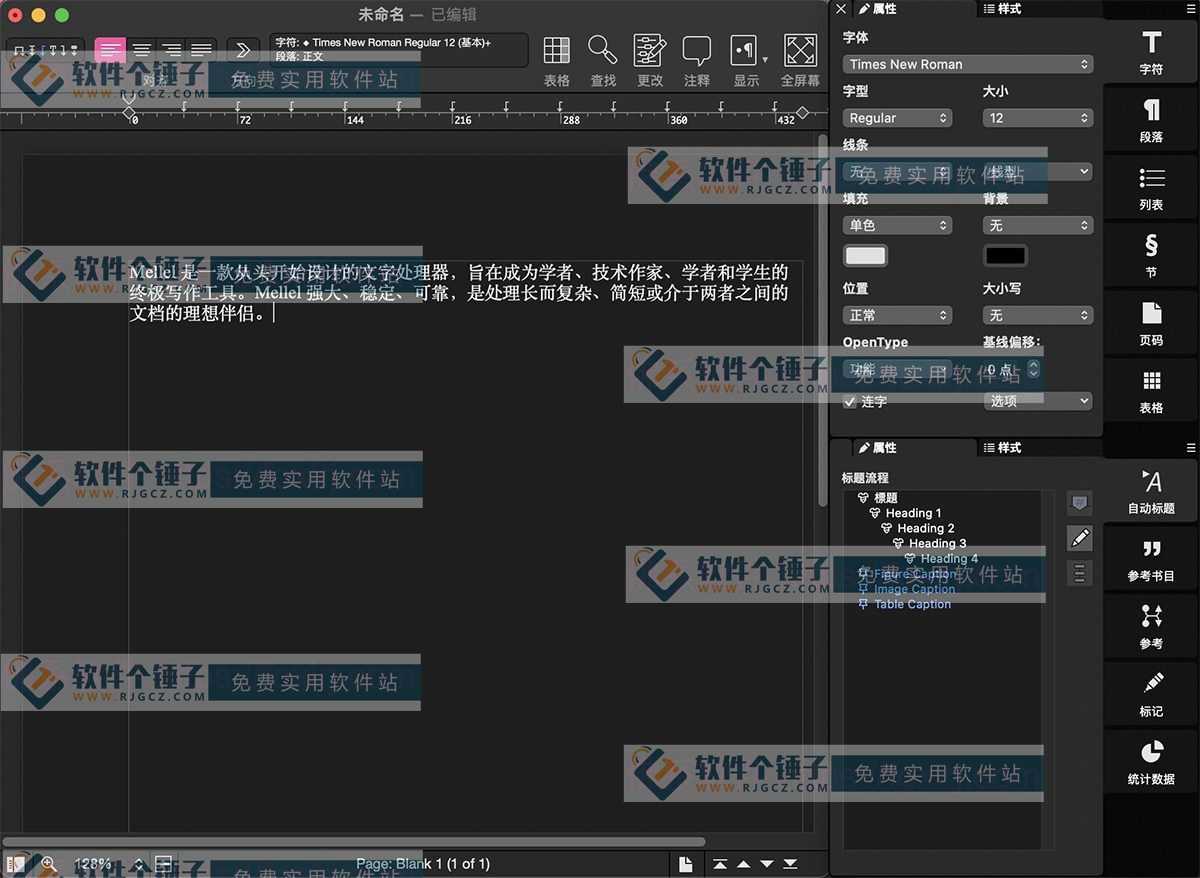
Task: Open the 参考 cross-reference palette
Action: (x=1151, y=628)
